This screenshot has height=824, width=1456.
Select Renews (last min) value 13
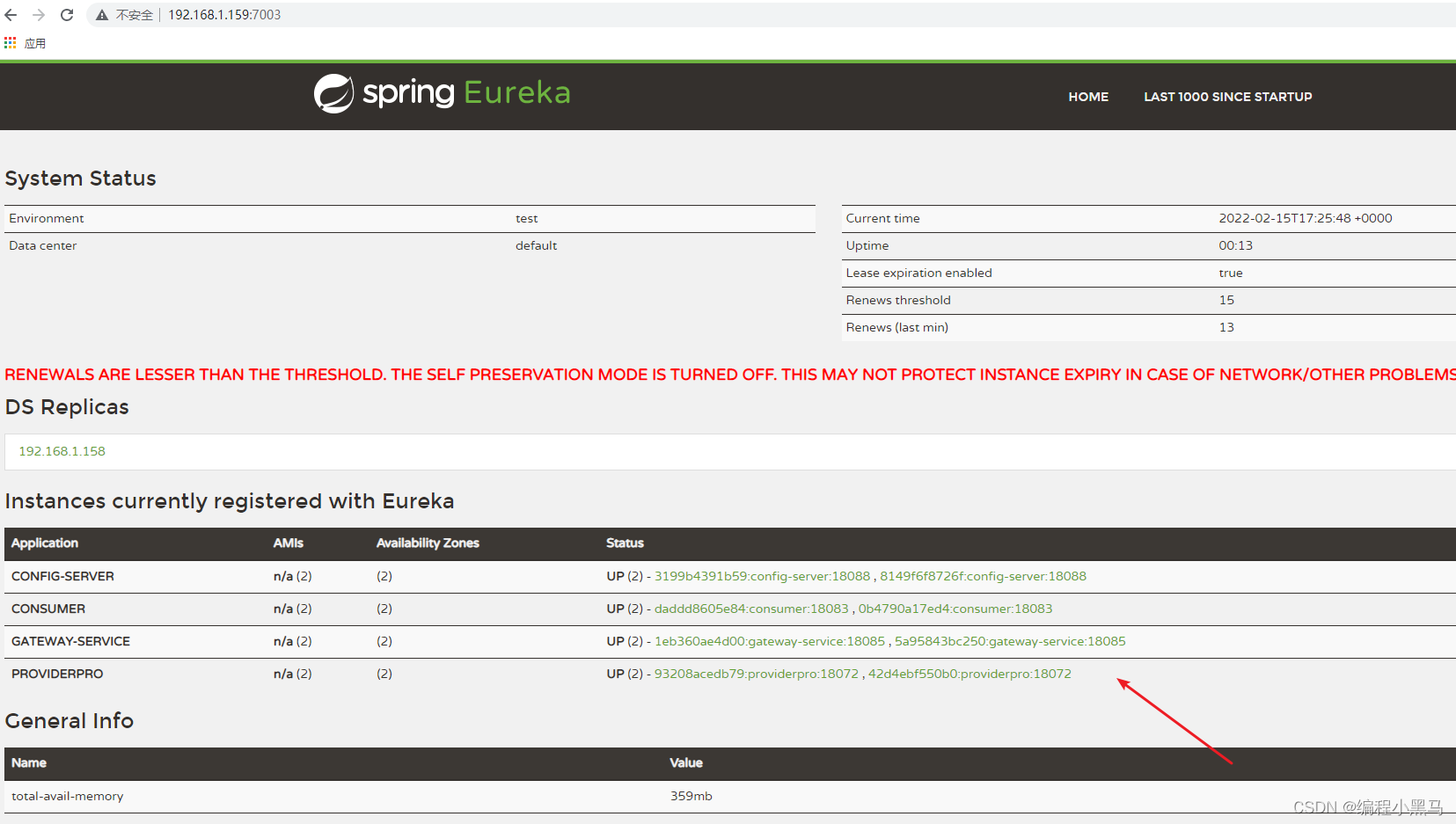1226,327
